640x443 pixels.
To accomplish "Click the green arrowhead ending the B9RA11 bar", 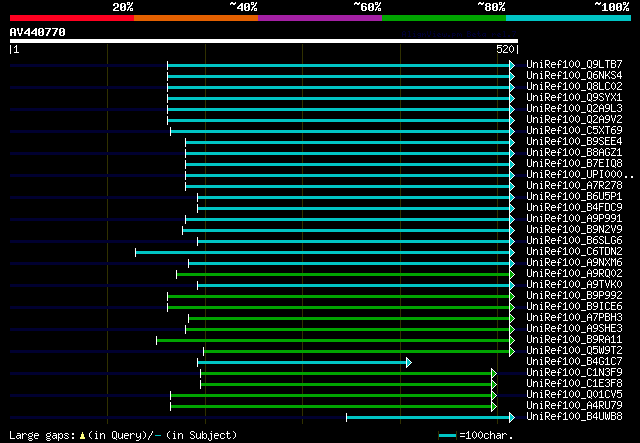I will 512,341.
